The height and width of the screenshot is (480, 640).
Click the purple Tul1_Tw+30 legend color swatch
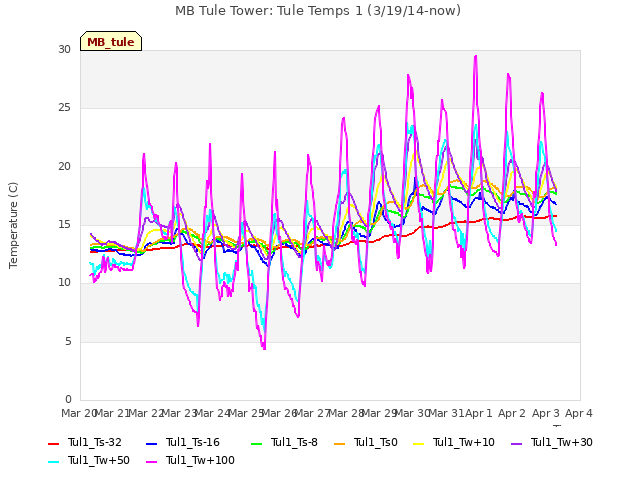pos(516,444)
